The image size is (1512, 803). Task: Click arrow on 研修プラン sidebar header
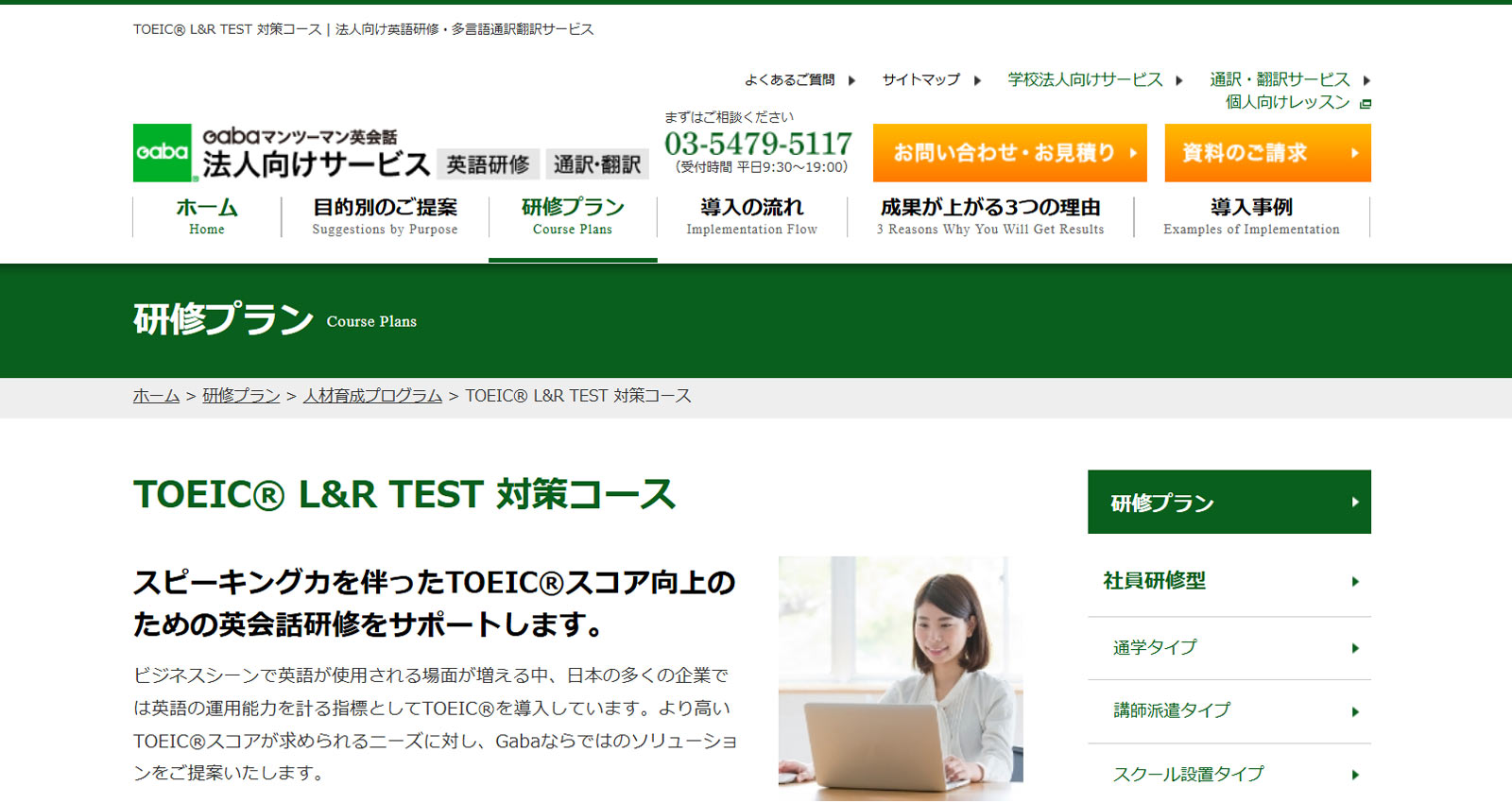(1354, 502)
